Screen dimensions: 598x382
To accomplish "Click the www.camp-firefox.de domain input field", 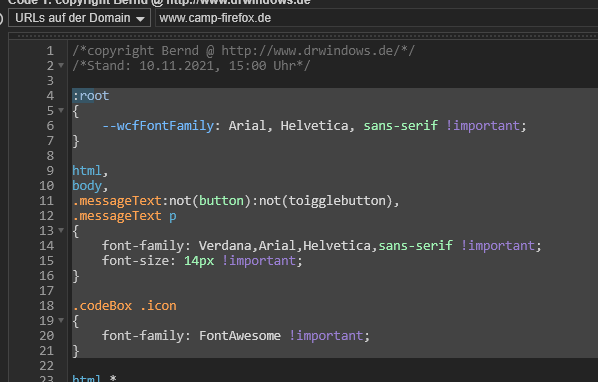I will (x=376, y=18).
